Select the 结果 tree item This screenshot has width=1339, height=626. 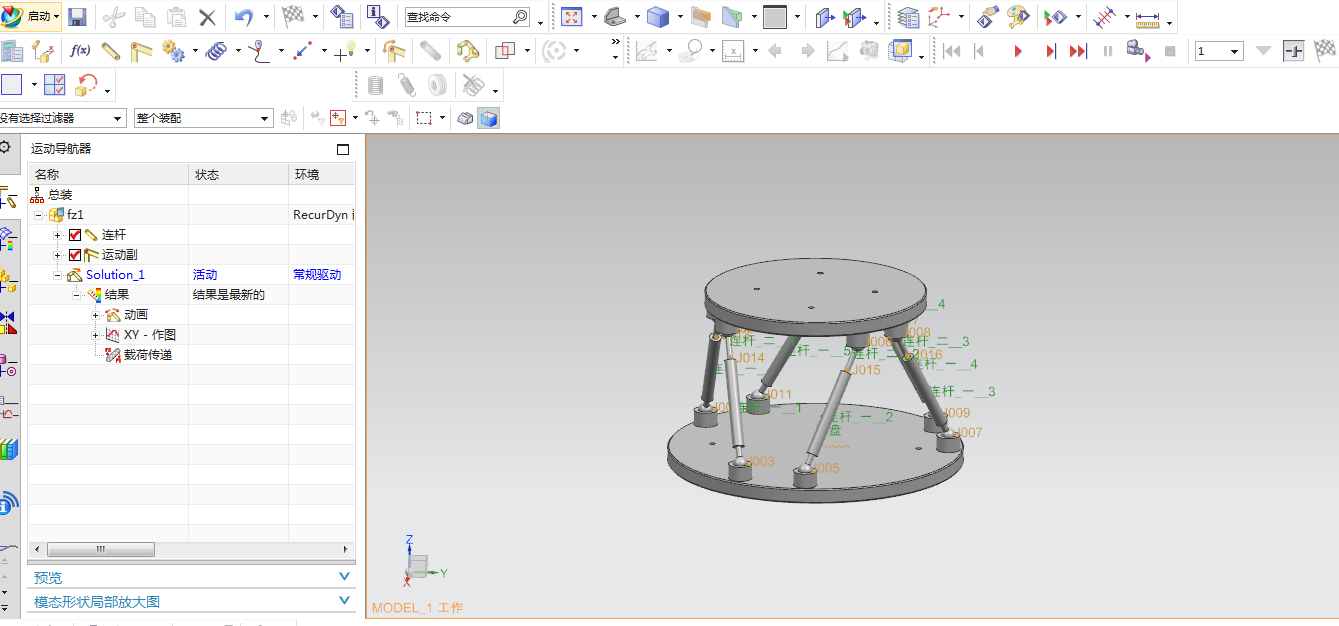click(116, 295)
